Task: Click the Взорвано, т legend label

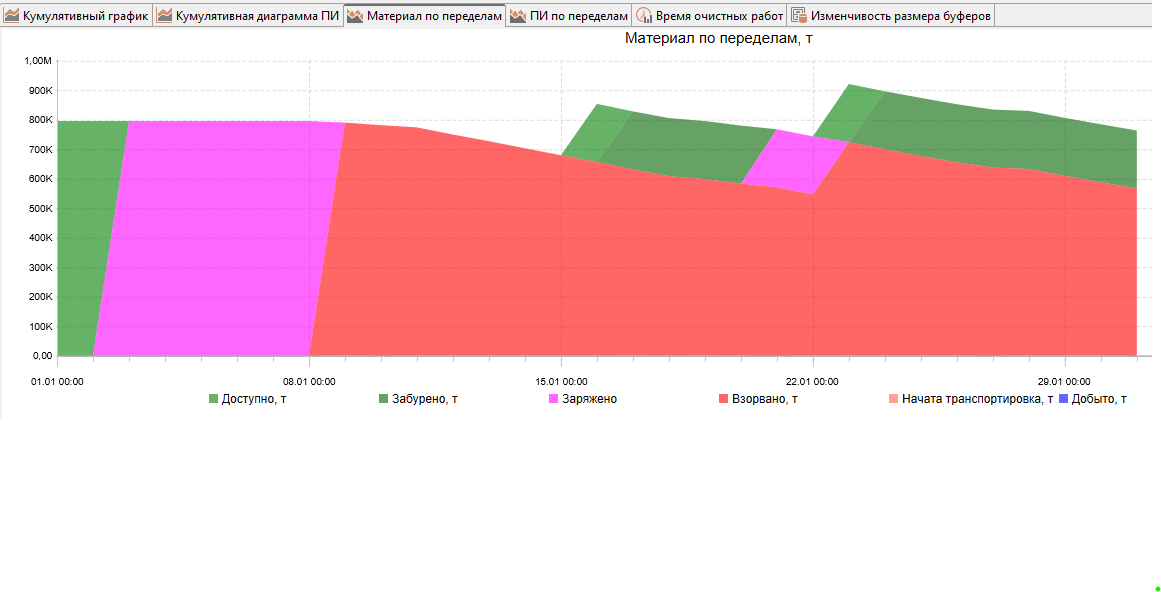Action: click(x=764, y=399)
